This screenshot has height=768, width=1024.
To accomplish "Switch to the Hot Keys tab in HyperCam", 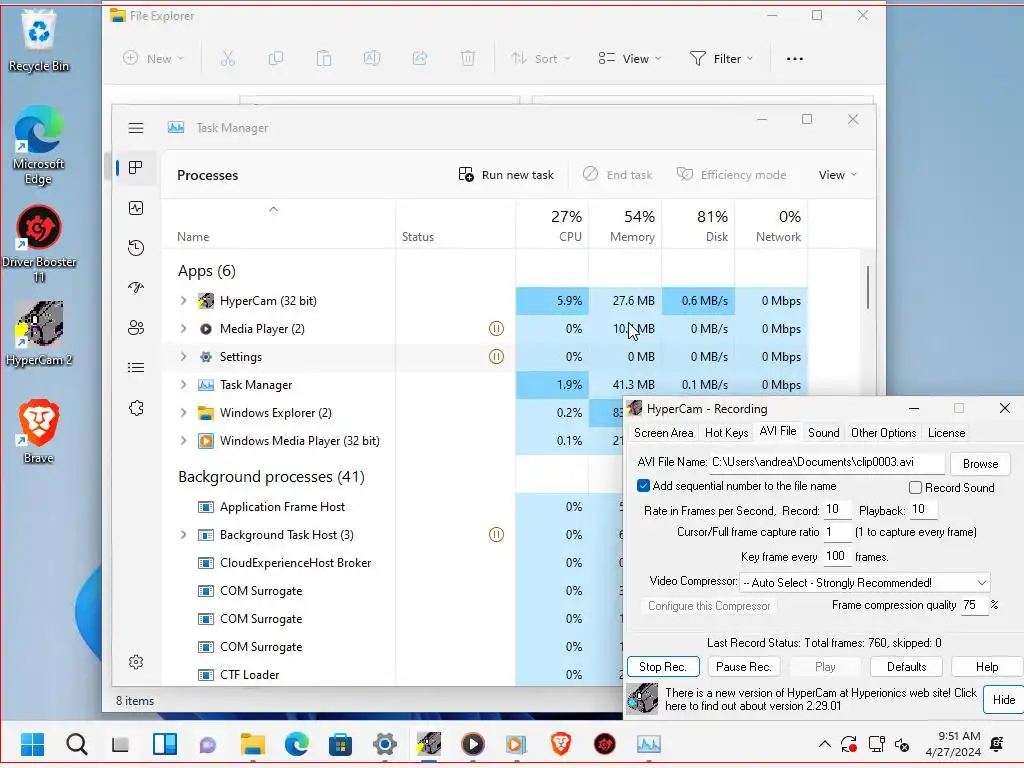I will [x=726, y=433].
